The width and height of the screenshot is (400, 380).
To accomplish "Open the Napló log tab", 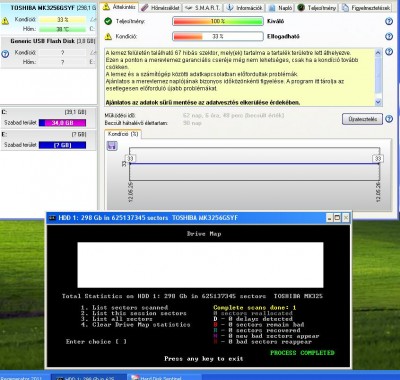I will [x=281, y=7].
